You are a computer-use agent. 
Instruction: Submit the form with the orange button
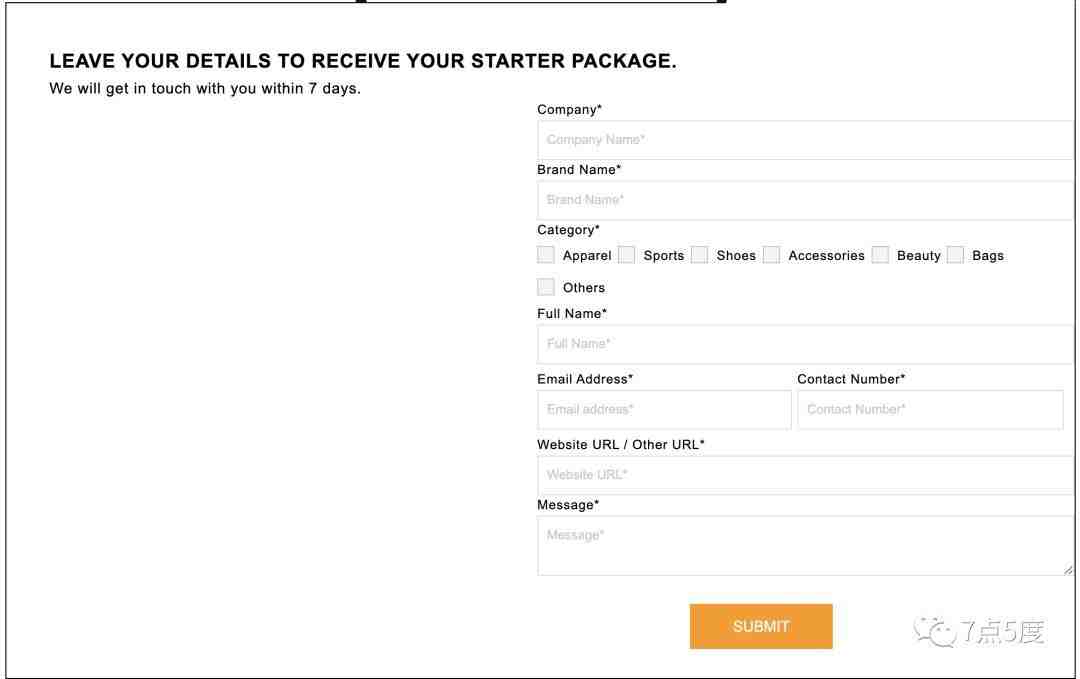point(761,626)
